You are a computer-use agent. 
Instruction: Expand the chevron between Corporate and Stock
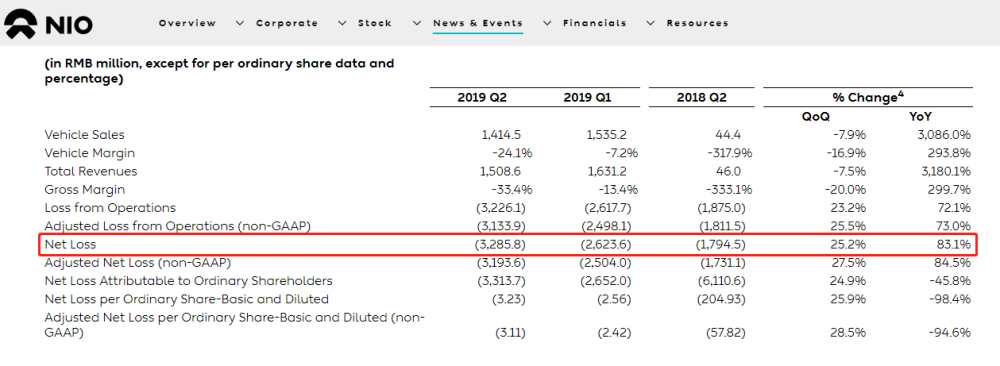(342, 23)
